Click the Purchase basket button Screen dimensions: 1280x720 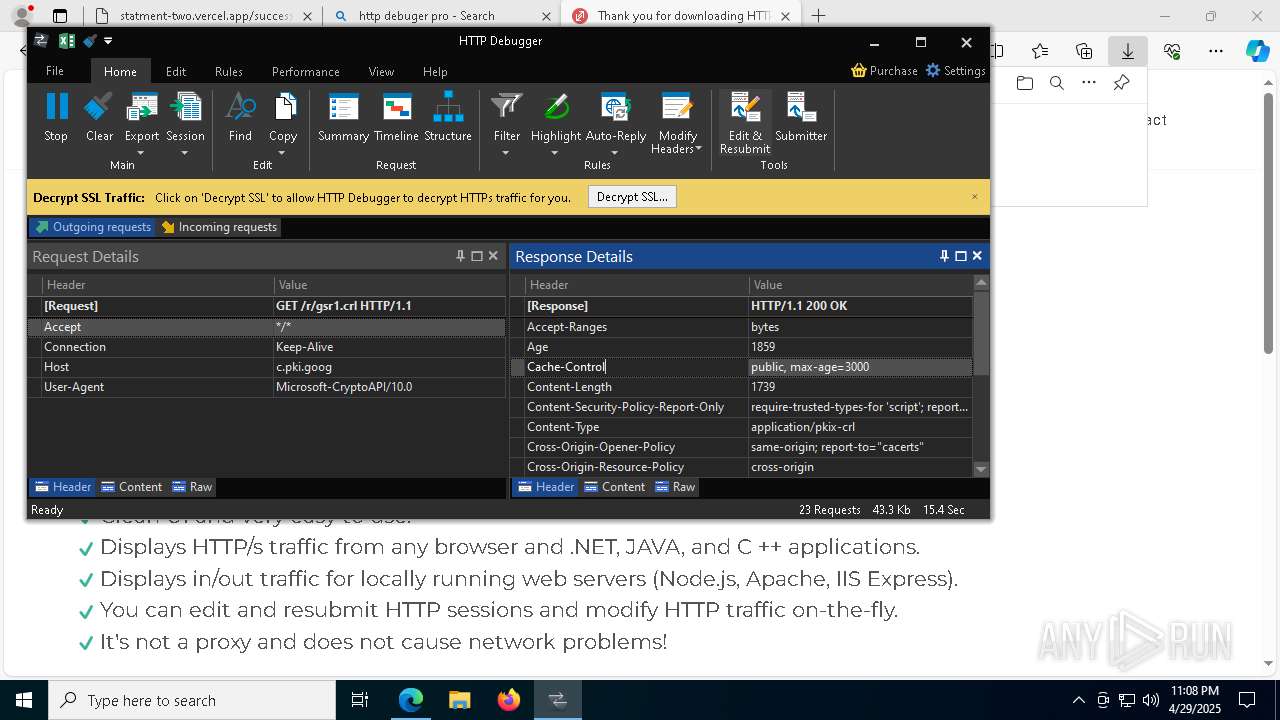pyautogui.click(x=884, y=71)
